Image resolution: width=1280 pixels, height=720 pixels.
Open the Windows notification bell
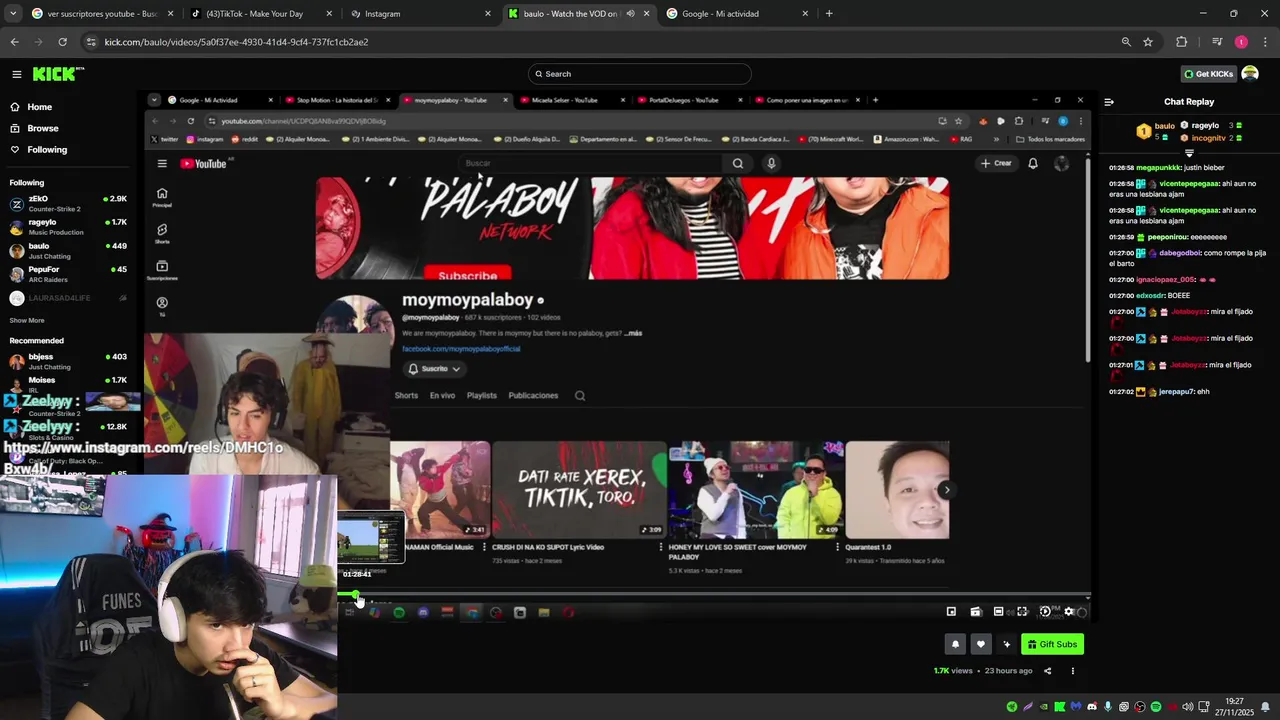pyautogui.click(x=1265, y=707)
